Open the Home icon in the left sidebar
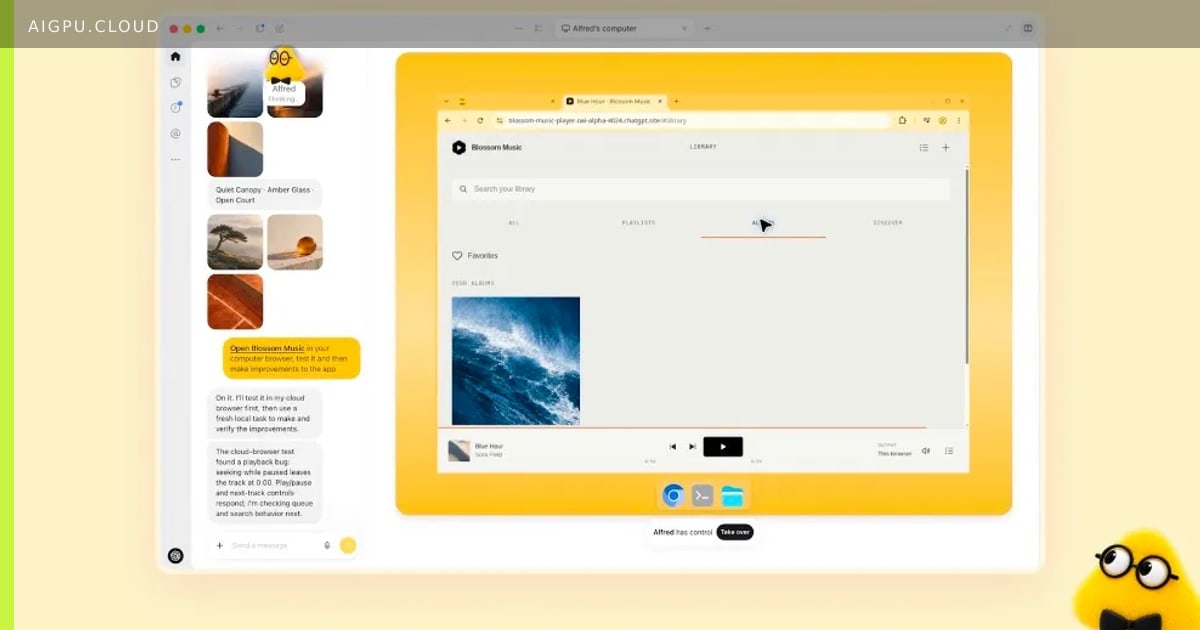The width and height of the screenshot is (1200, 630). pos(176,57)
